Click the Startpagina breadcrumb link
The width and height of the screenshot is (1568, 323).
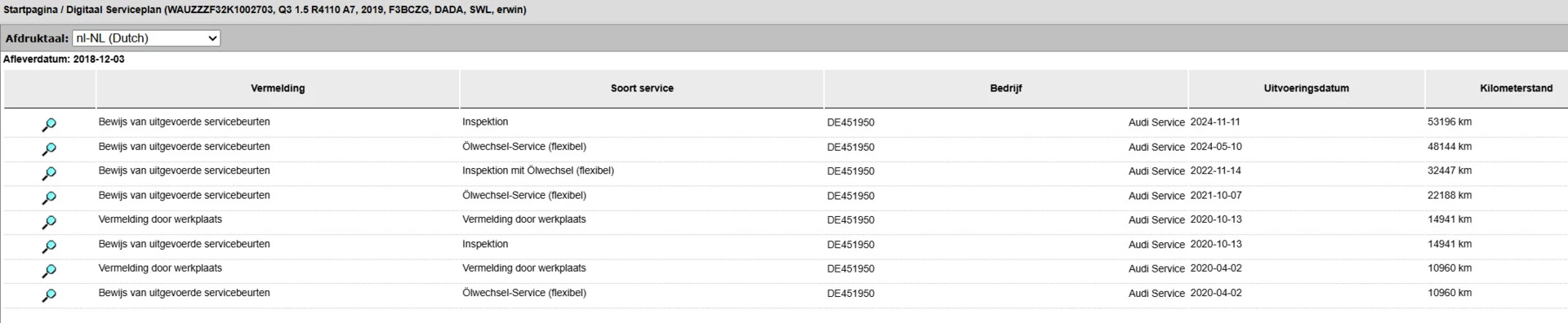(30, 10)
